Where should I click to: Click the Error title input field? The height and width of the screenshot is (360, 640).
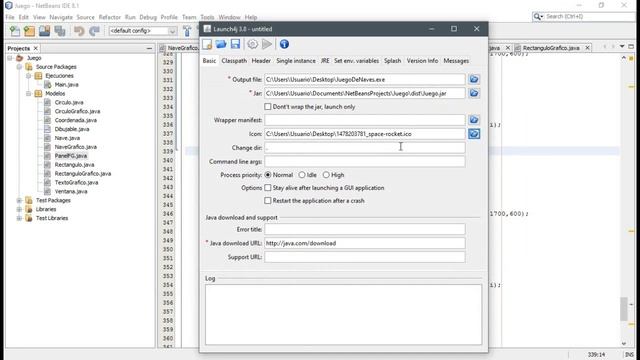click(x=364, y=229)
